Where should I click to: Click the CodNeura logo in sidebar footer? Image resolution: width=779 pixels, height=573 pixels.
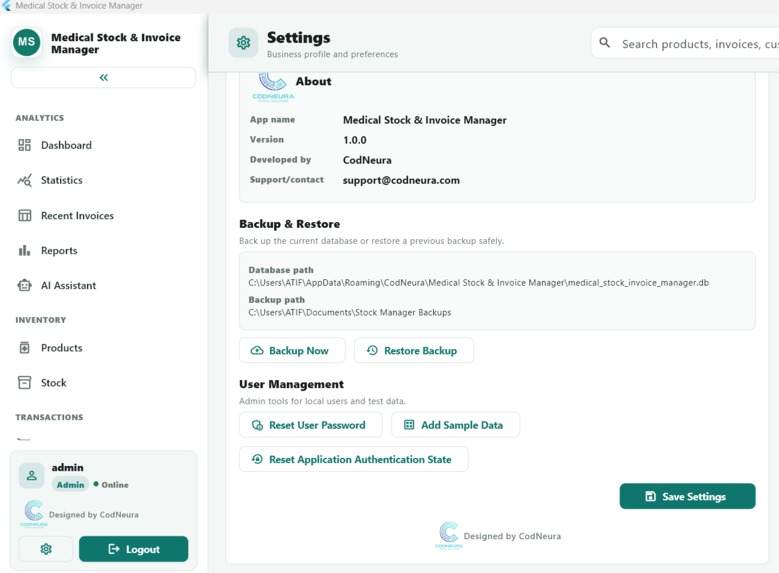34,514
